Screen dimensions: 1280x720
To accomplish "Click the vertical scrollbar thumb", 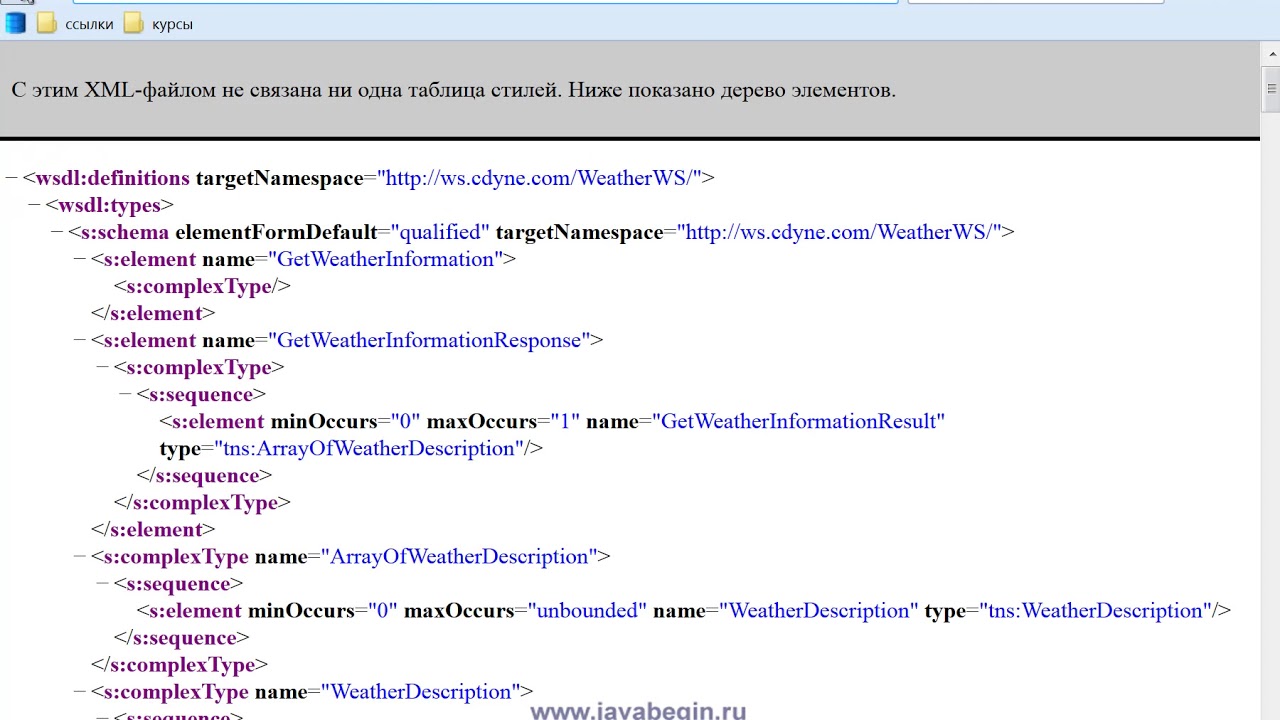I will pyautogui.click(x=1271, y=90).
